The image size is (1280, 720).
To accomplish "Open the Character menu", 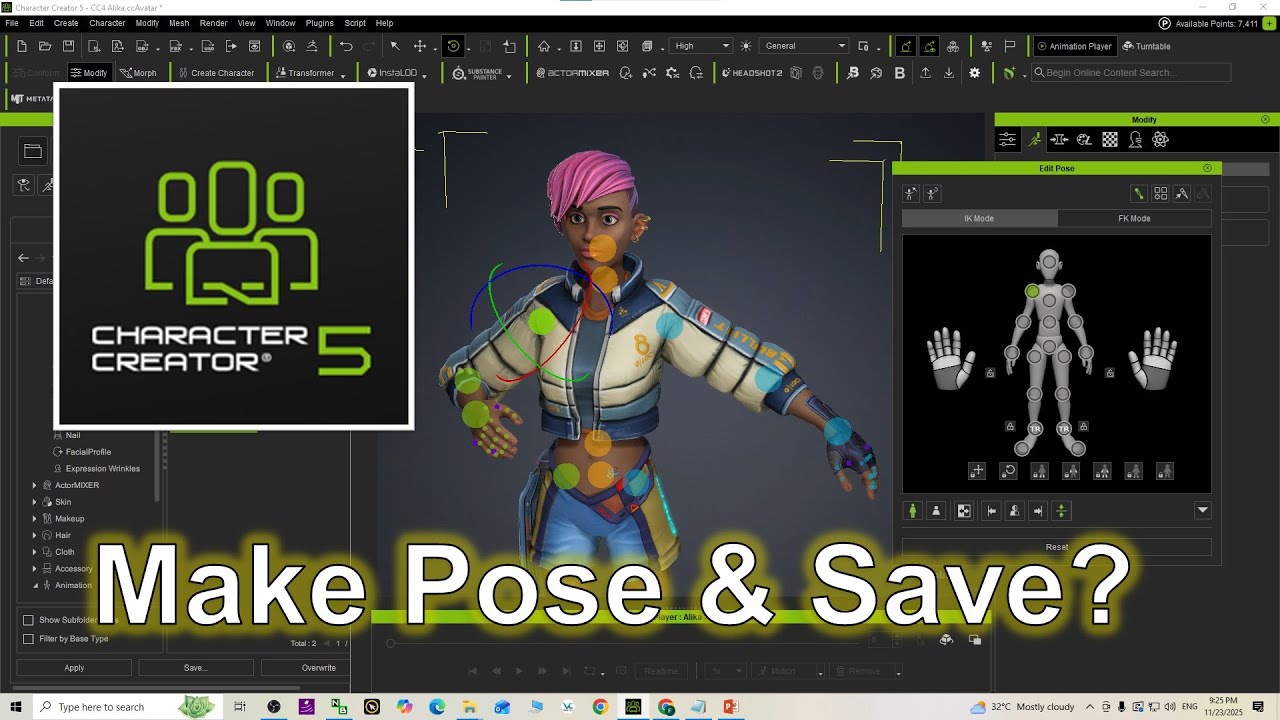I will [x=107, y=23].
